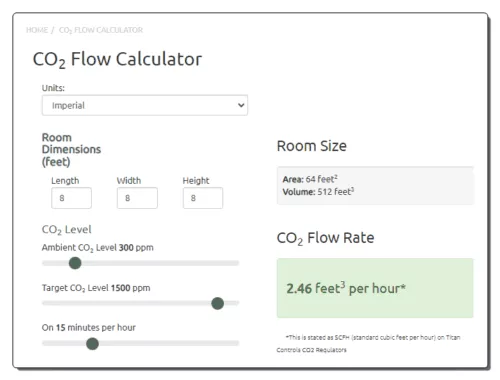
Task: Click the Ambient CO2 Level slider handle
Action: point(75,263)
